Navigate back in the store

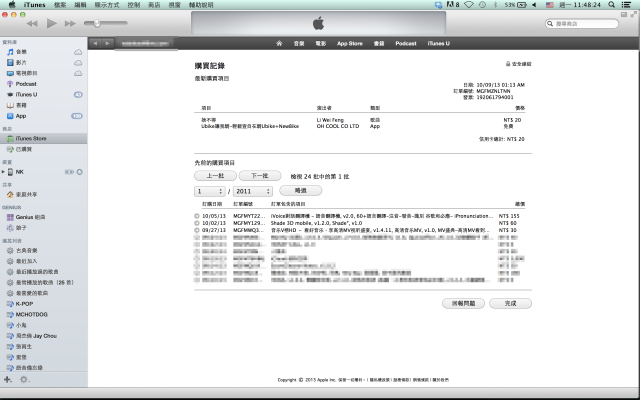95,43
